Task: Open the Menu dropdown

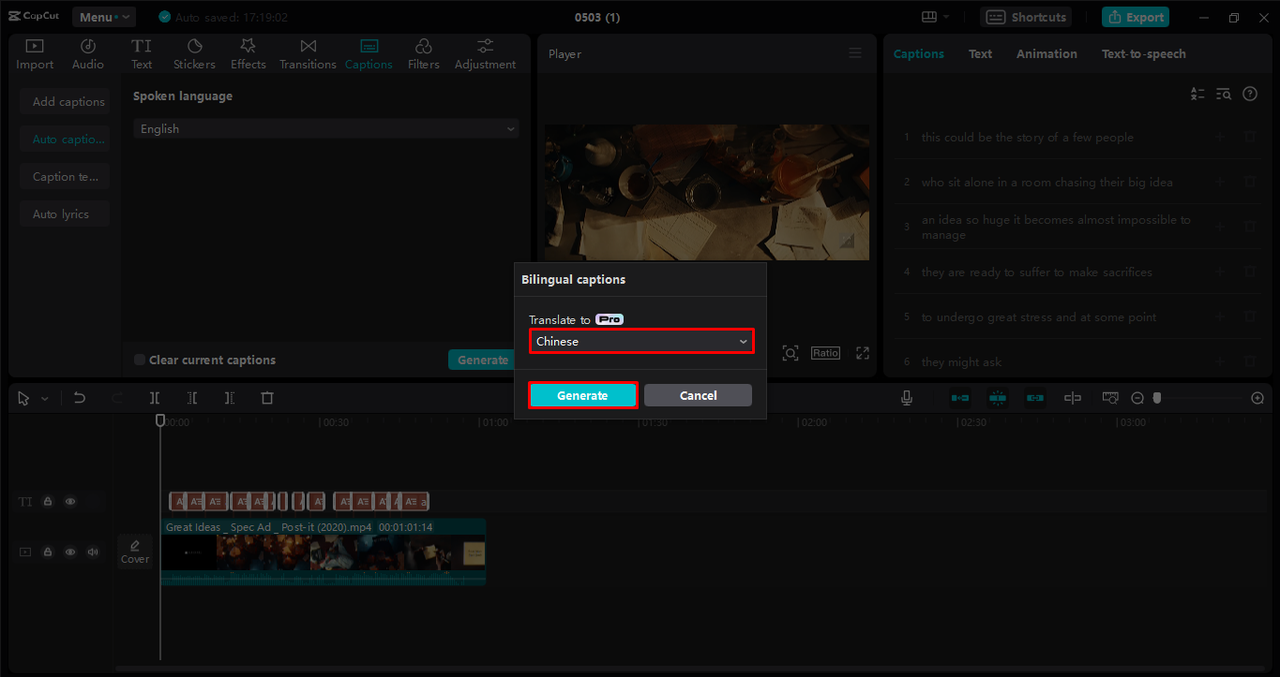Action: [104, 17]
